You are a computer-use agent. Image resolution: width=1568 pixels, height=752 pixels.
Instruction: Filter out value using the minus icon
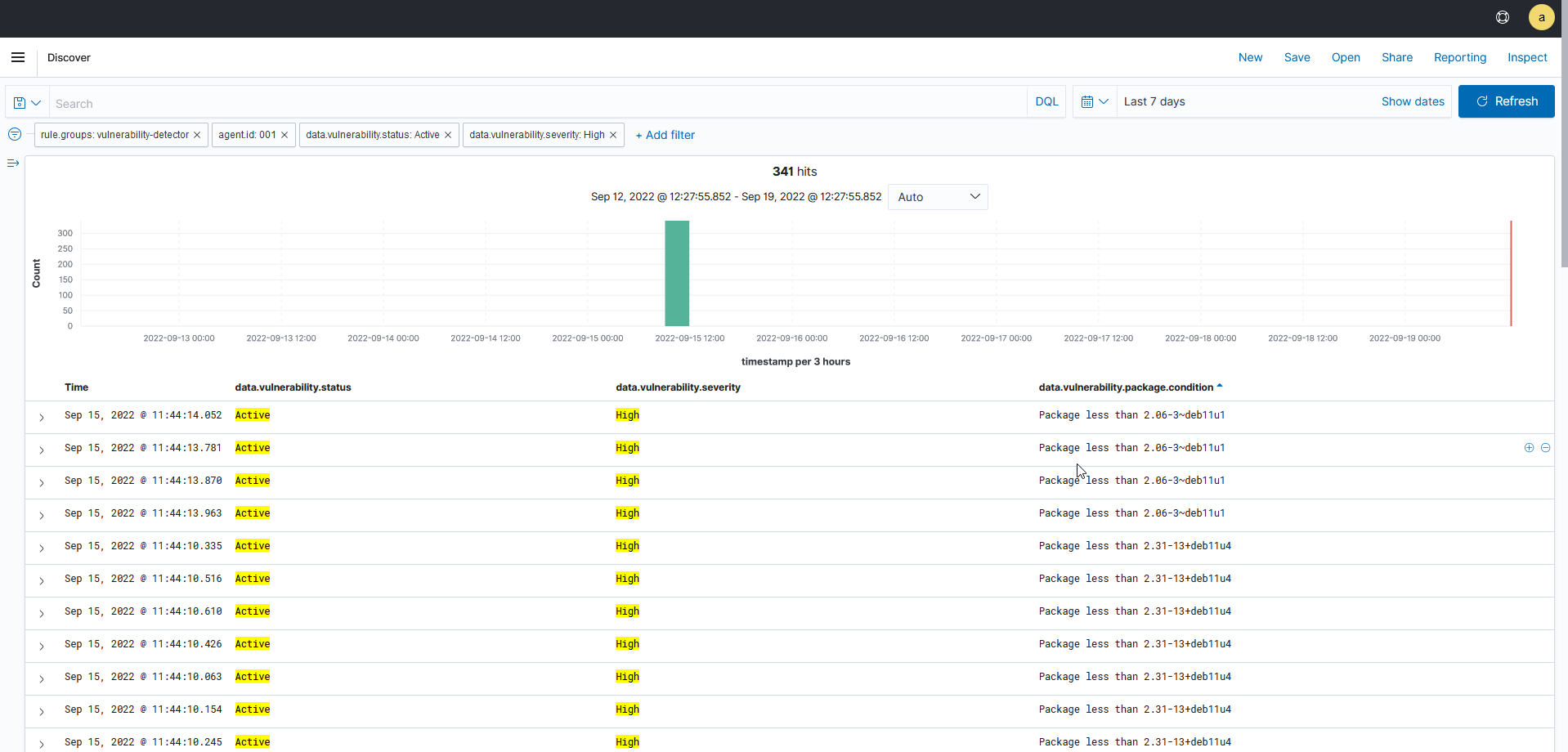point(1546,448)
